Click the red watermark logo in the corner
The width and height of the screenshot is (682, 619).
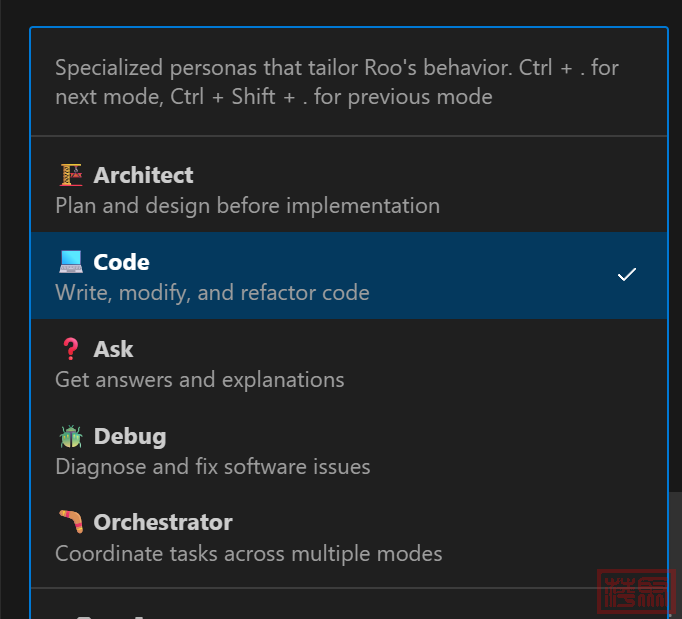[x=638, y=591]
